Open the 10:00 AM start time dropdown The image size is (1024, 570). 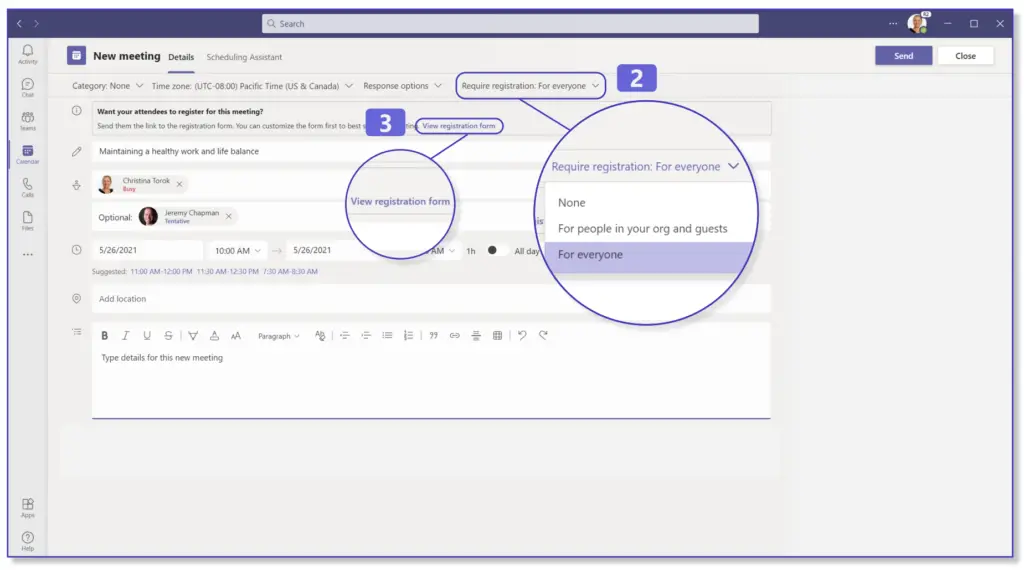pyautogui.click(x=238, y=251)
